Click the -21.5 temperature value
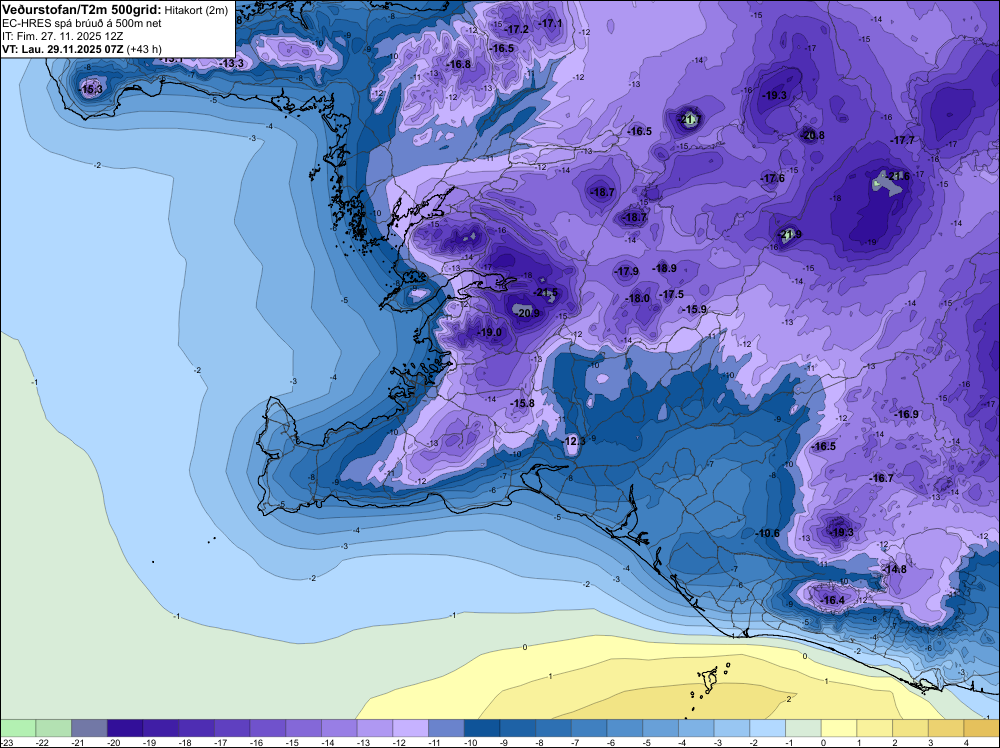1000x748 pixels. [x=546, y=293]
